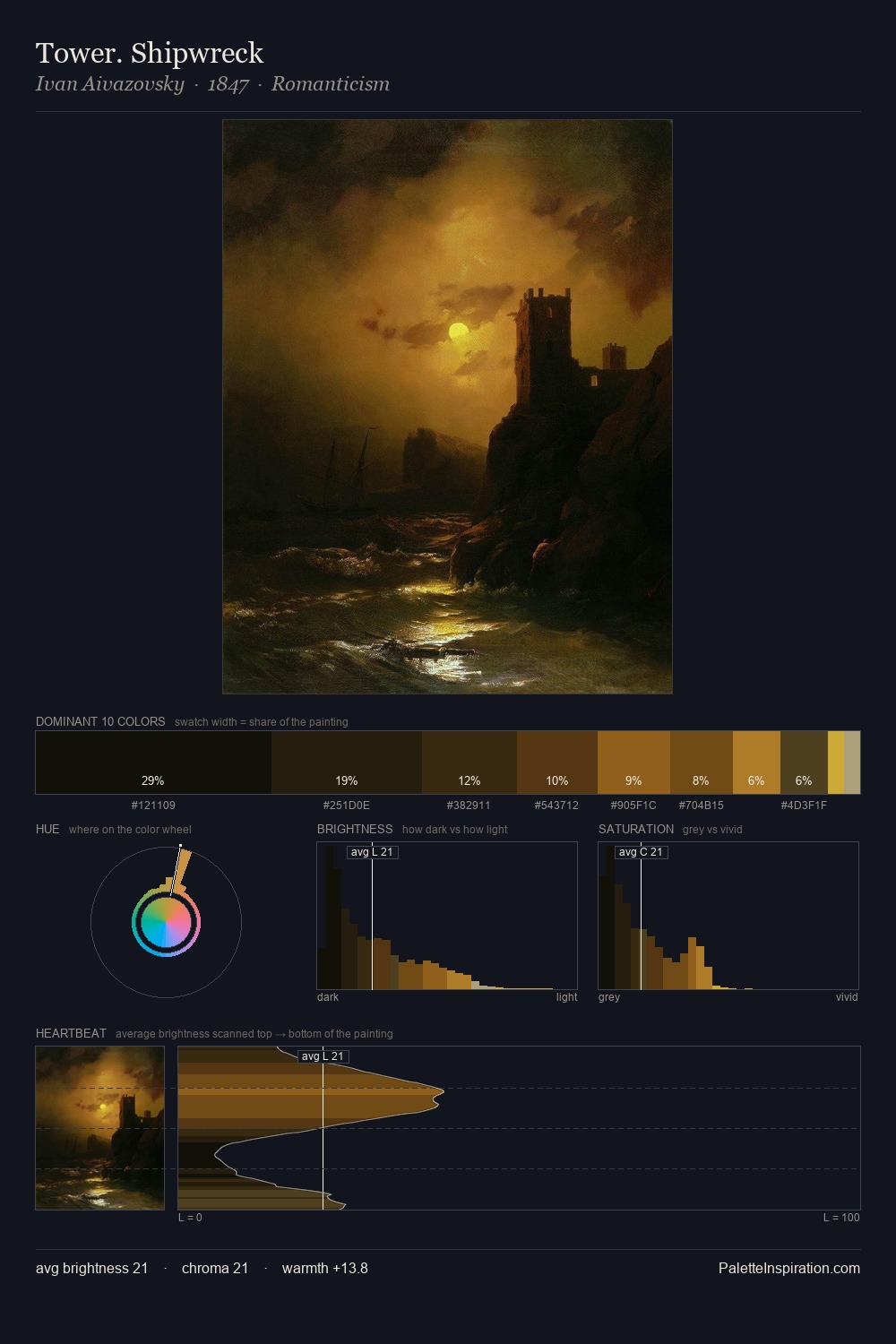Click the heartbeat painting thumbnail
The width and height of the screenshot is (896, 1344).
[100, 1128]
